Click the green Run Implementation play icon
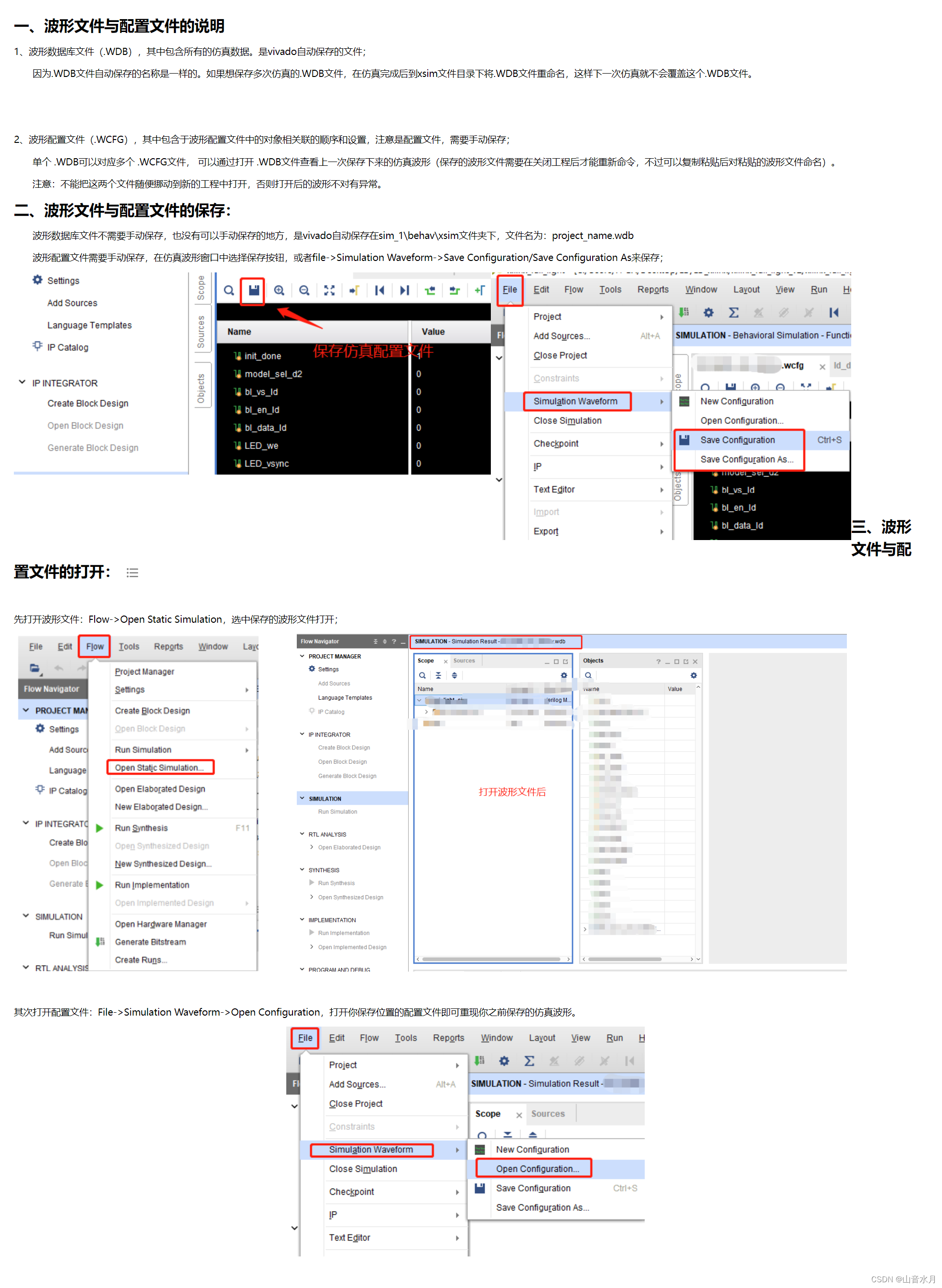Viewport: 942px width, 1288px height. (x=99, y=885)
